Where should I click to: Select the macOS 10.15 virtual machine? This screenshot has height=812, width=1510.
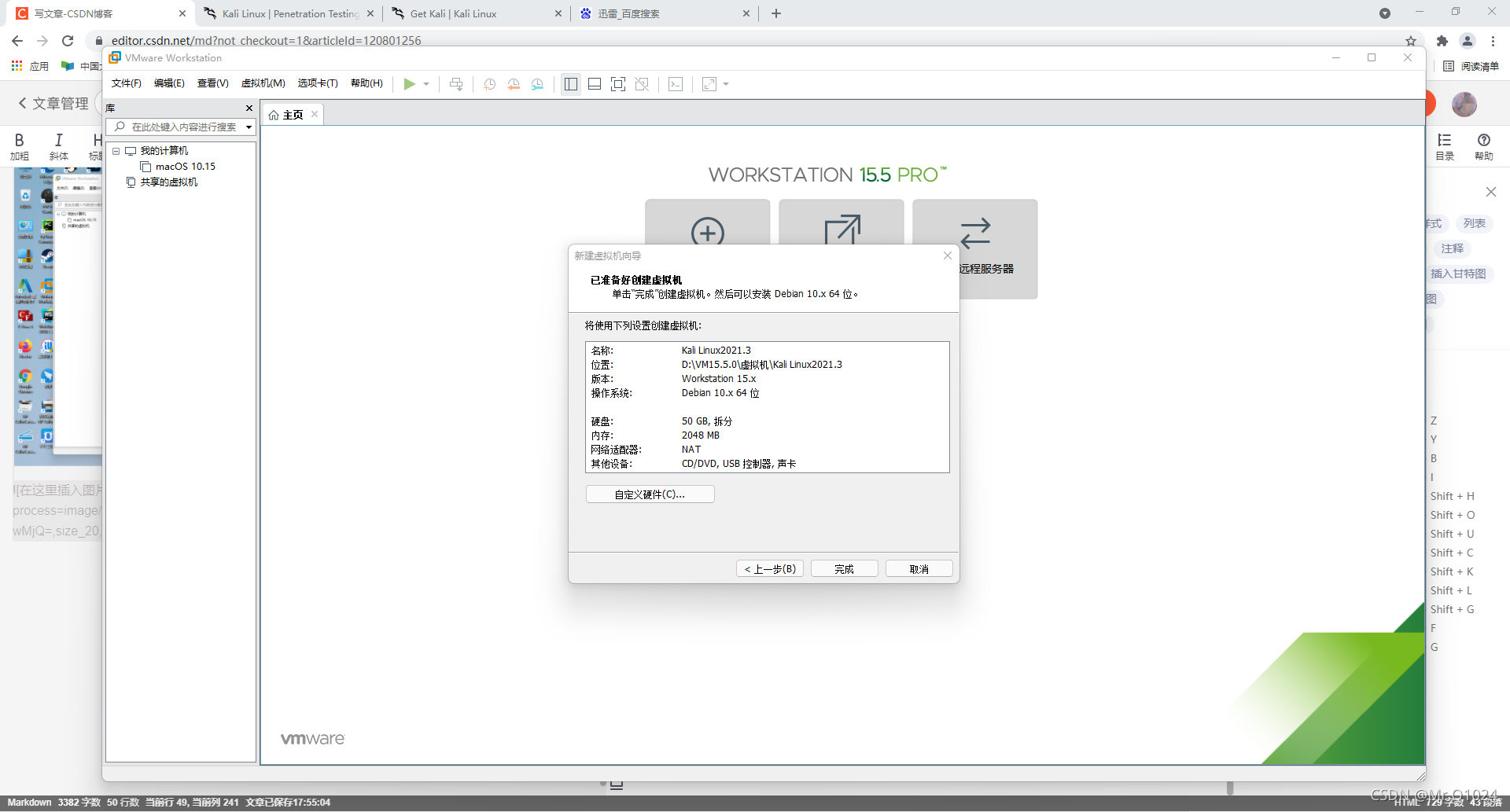point(185,167)
